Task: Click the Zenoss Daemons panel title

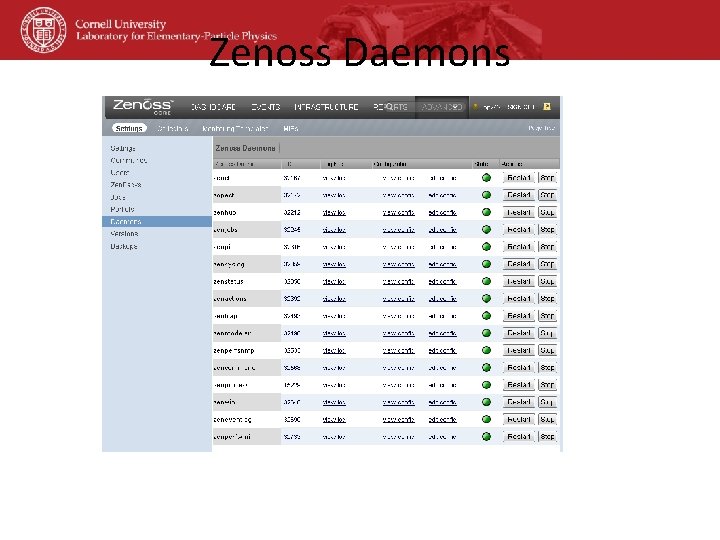Action: click(245, 148)
